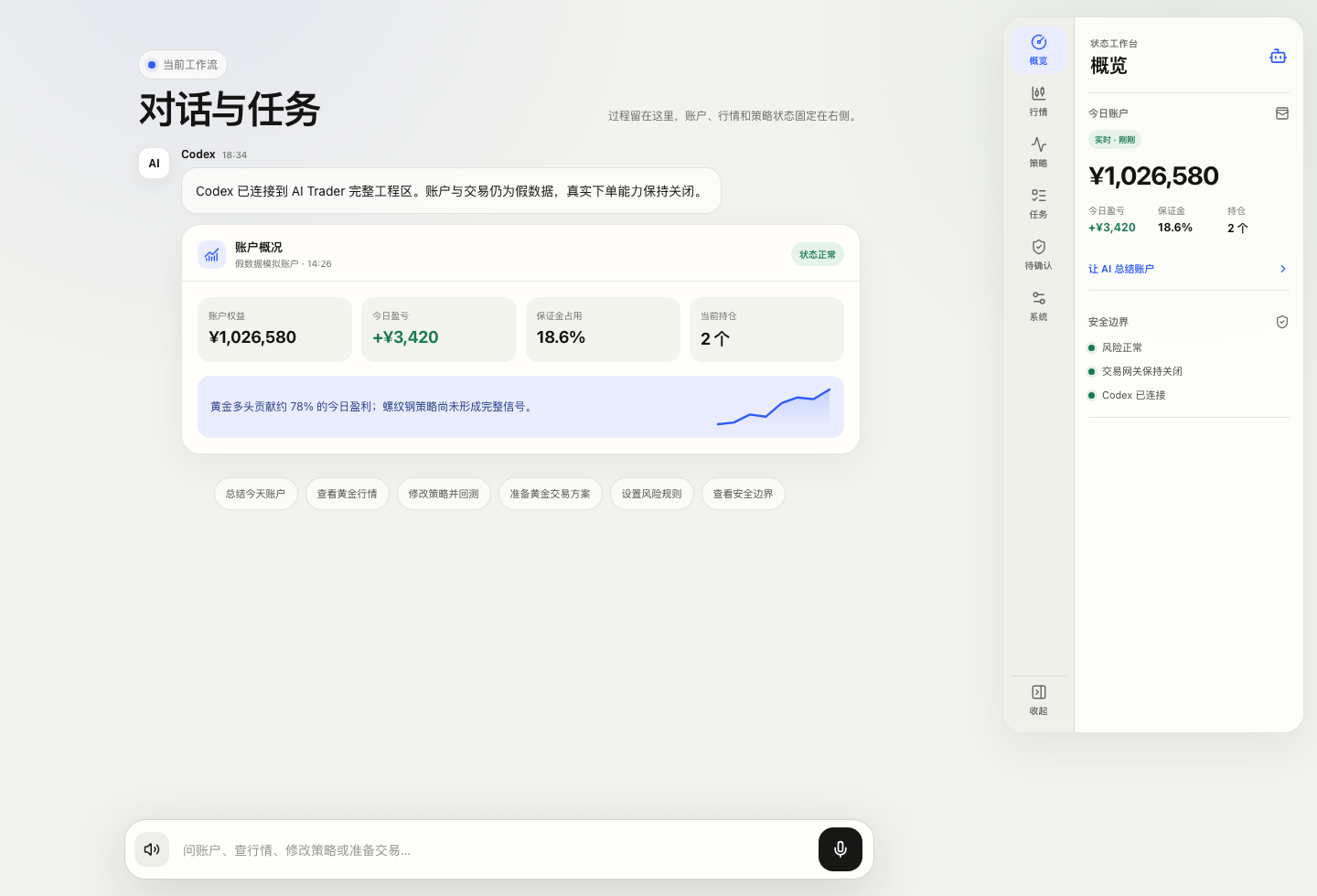The image size is (1317, 896).
Task: Open the 概览 overview tab in sidebar
Action: click(1038, 50)
